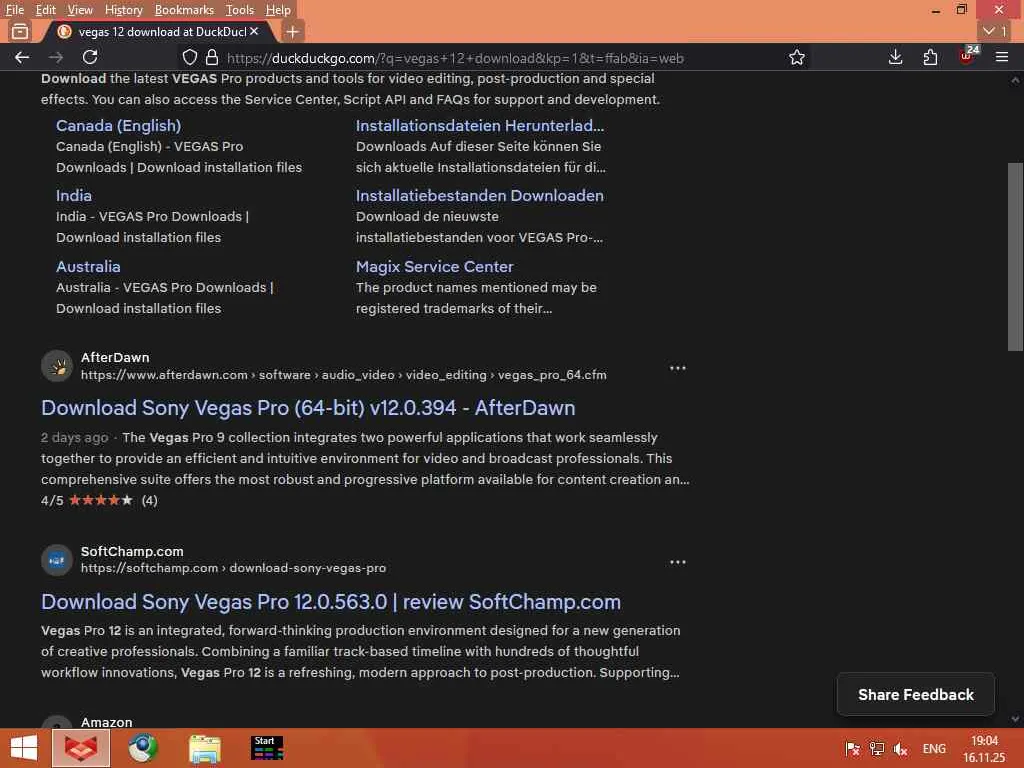Open the History menu

(x=123, y=10)
